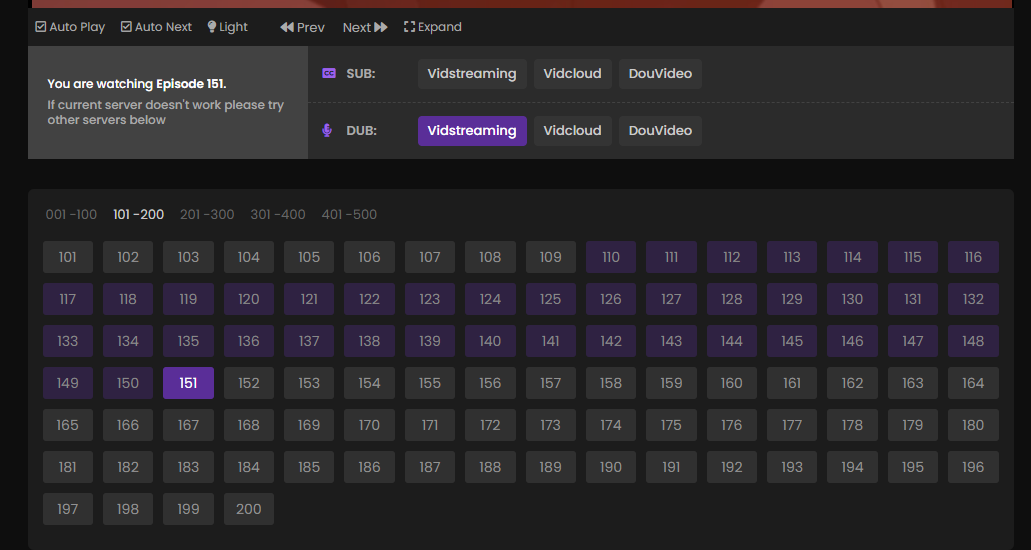Open episode 165

68,425
